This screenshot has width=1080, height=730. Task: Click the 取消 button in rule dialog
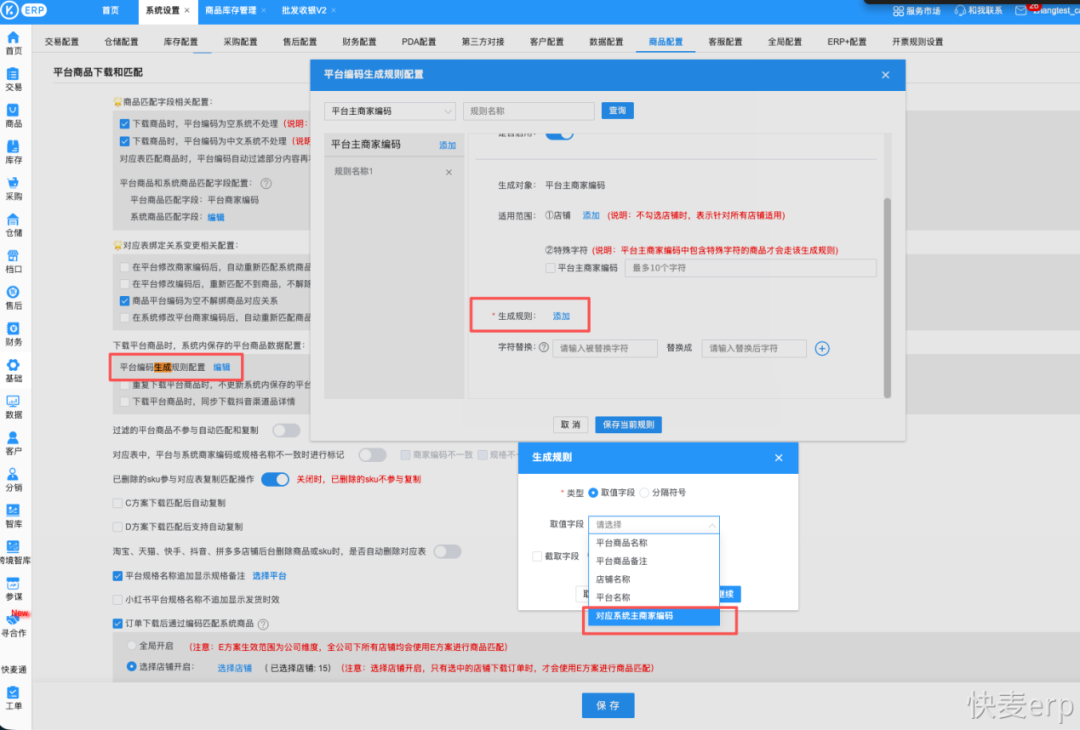click(x=570, y=425)
